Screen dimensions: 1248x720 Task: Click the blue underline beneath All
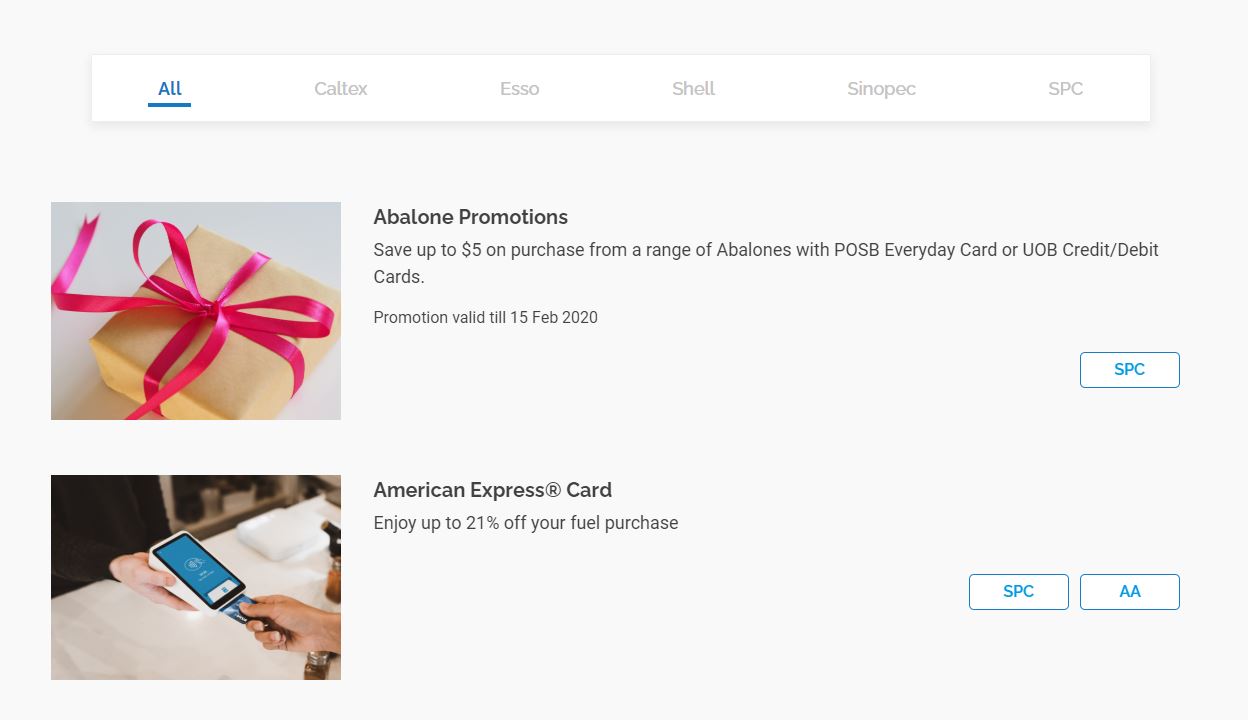pos(169,104)
